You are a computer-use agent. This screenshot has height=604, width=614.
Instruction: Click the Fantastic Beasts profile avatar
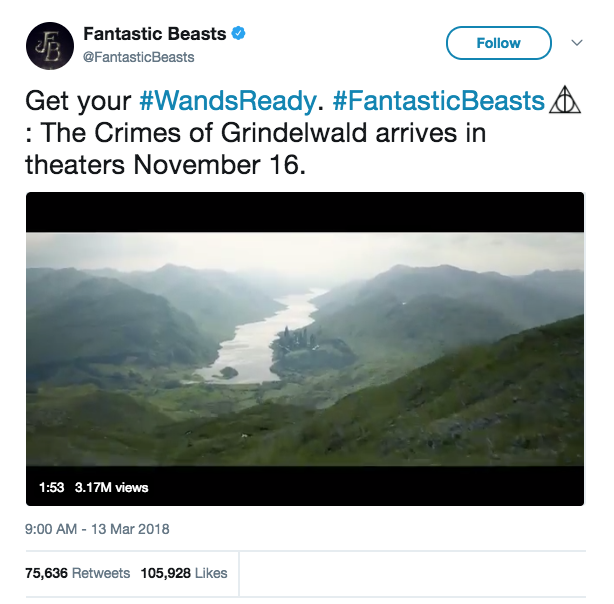coord(50,47)
